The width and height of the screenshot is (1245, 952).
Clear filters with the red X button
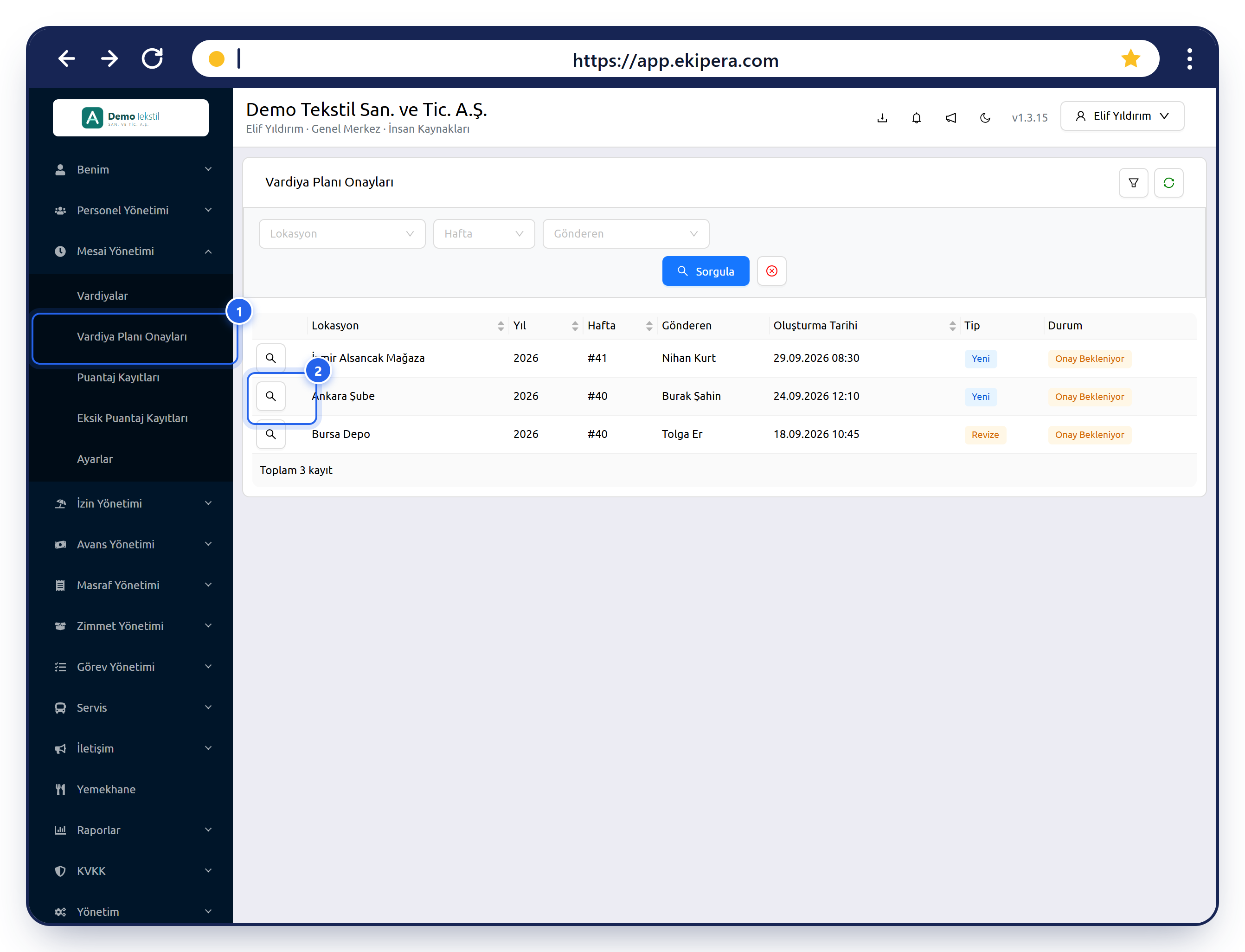pyautogui.click(x=771, y=271)
